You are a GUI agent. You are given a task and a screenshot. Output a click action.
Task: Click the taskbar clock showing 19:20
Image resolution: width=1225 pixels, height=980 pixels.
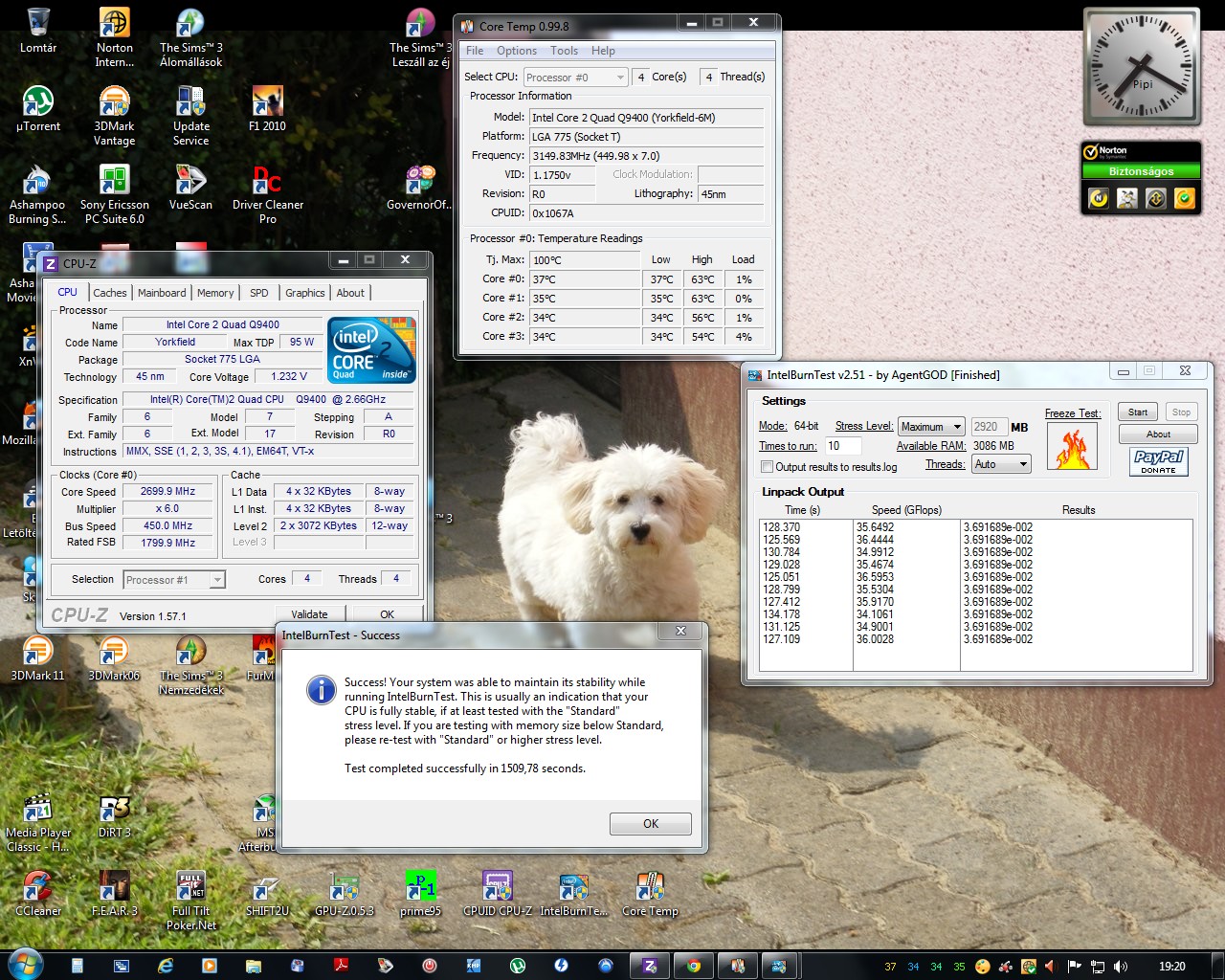coord(1171,967)
